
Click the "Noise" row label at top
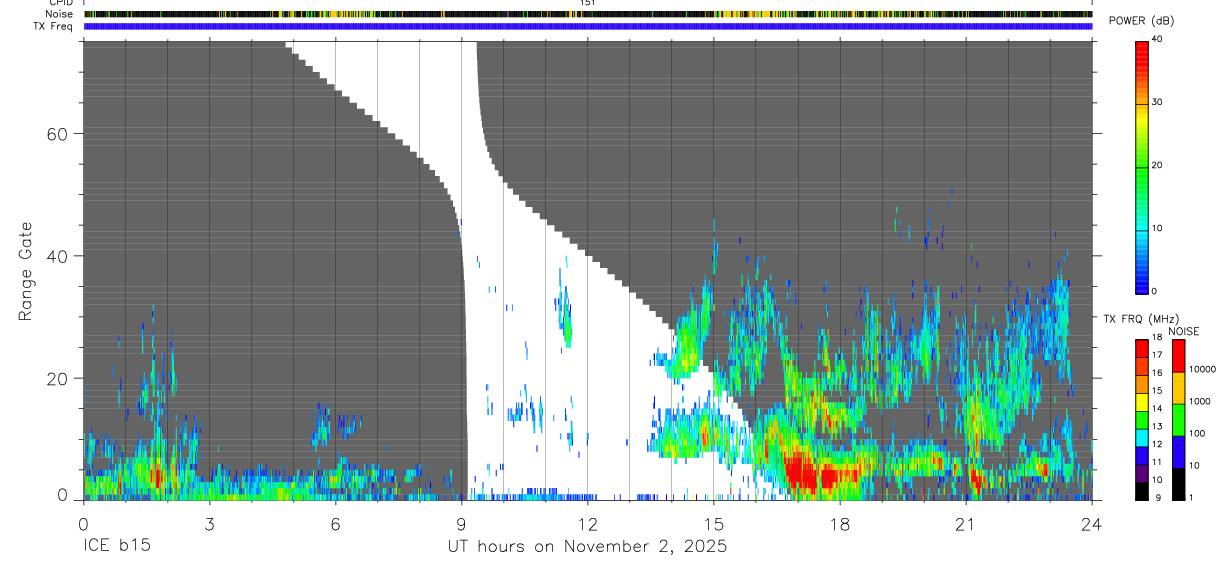point(60,14)
